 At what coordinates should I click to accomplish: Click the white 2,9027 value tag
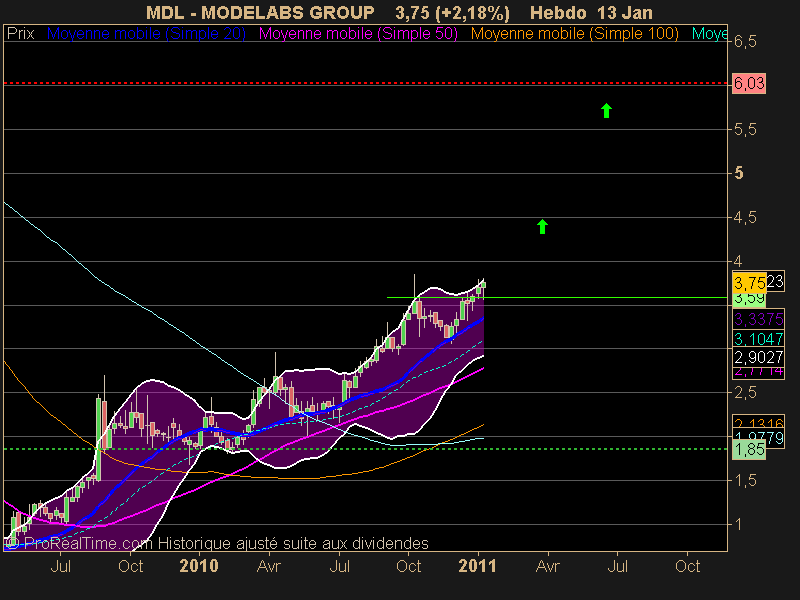758,357
